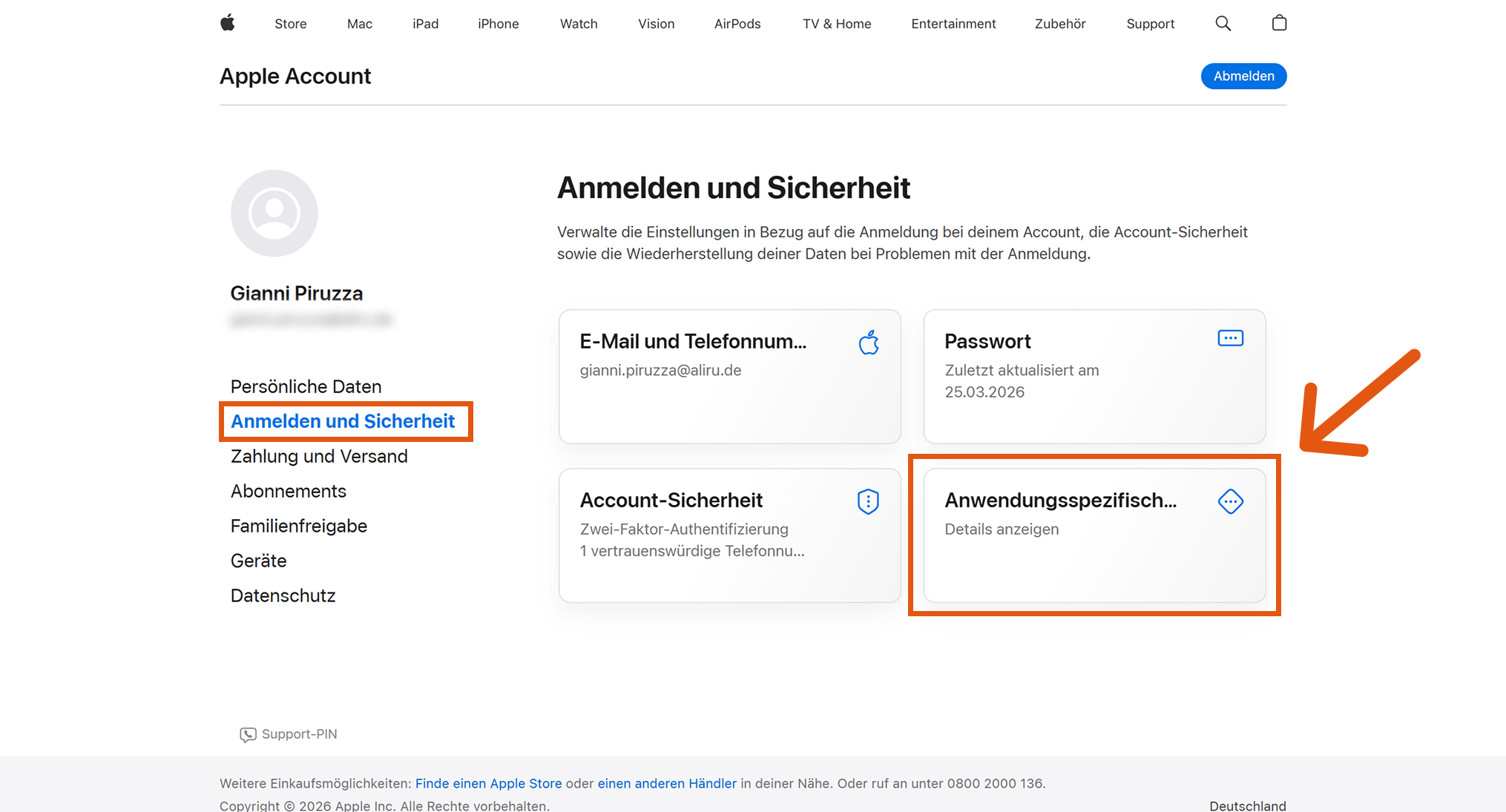1506x812 pixels.
Task: Click the Abmelden button
Action: (x=1243, y=76)
